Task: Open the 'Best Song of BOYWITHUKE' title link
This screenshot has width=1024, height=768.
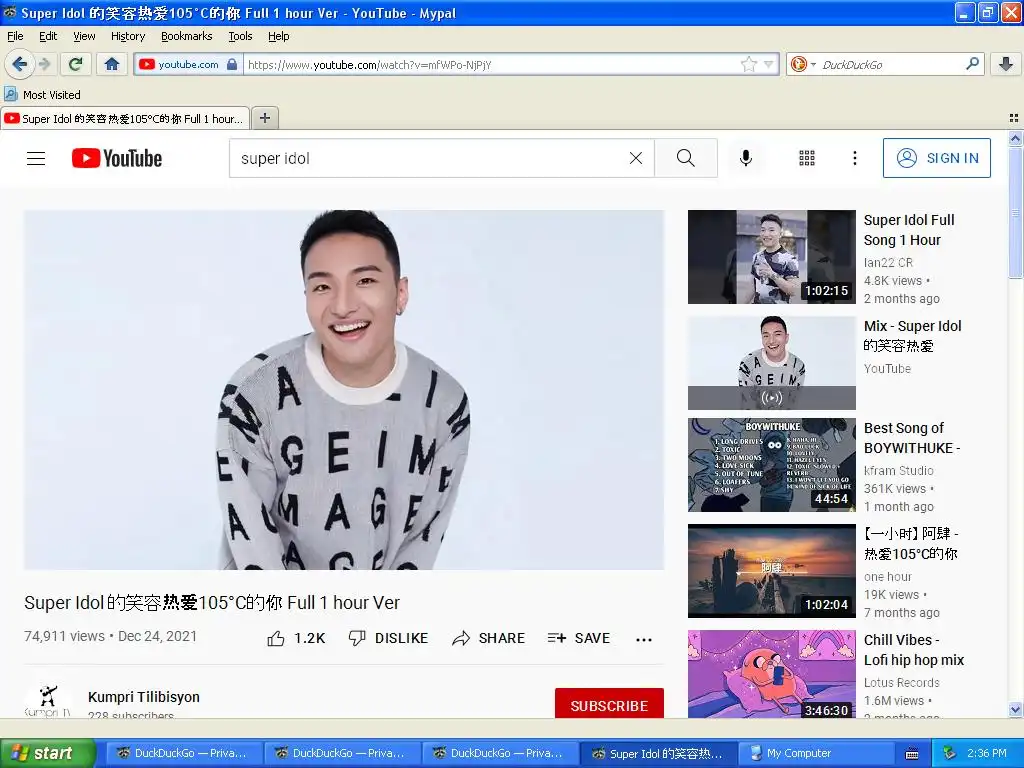Action: [x=912, y=438]
